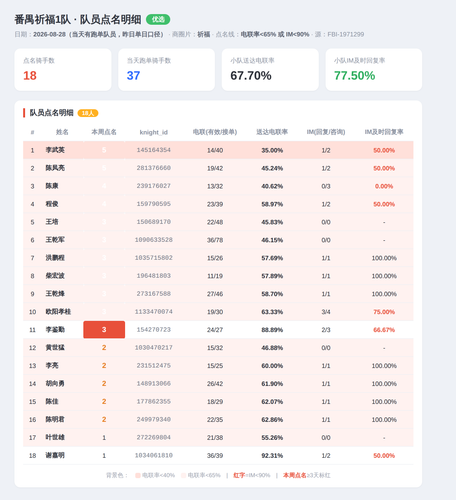Select the 点名骑手数 card showing 18
The width and height of the screenshot is (456, 500).
tap(63, 70)
